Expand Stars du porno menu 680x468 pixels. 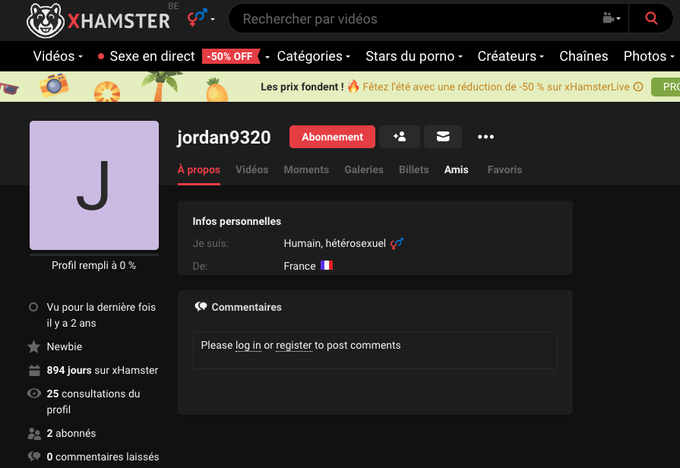[x=414, y=56]
